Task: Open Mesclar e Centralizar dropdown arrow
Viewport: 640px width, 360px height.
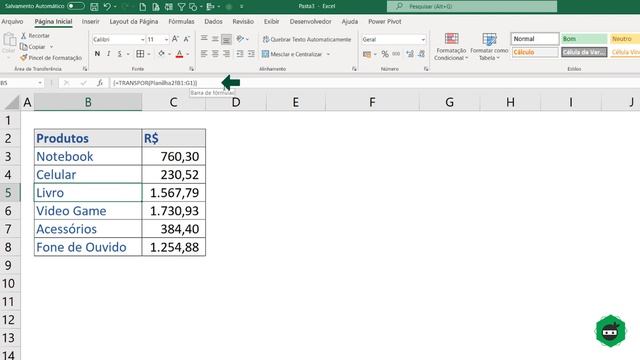Action: pos(328,54)
